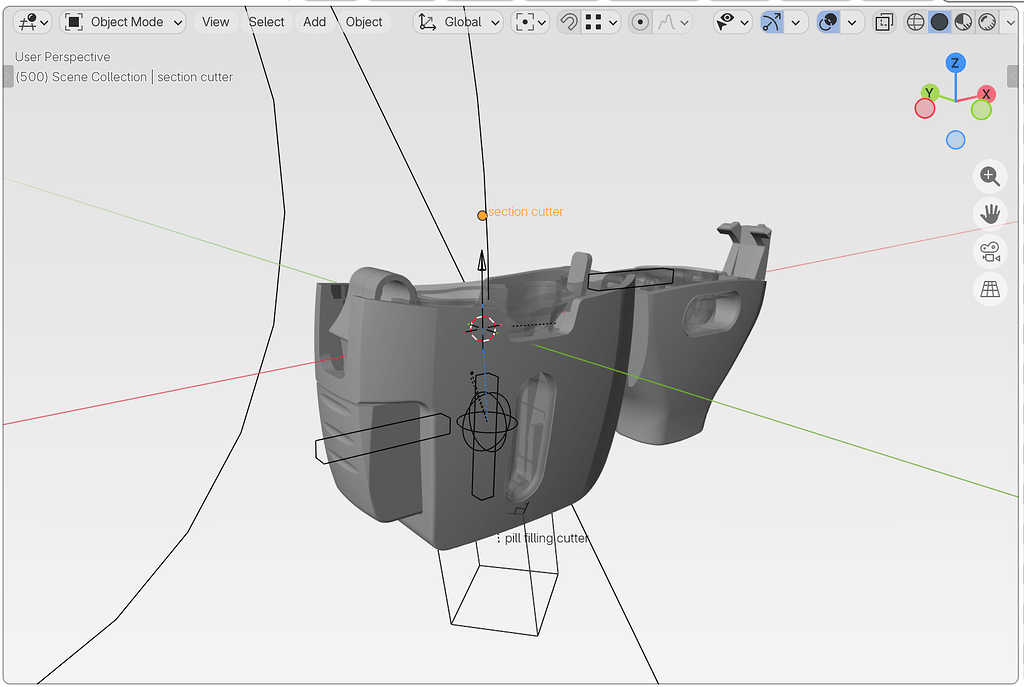
Task: Select material preview viewport shading
Action: (963, 22)
